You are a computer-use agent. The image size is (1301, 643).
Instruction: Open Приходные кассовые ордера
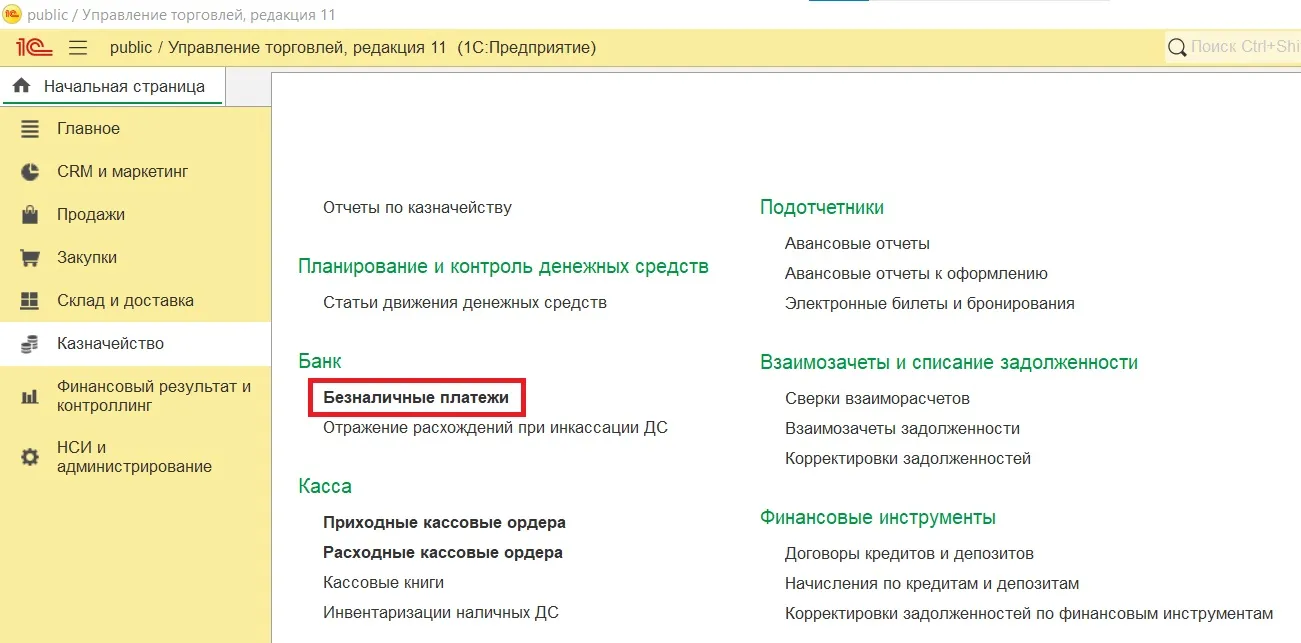point(444,522)
